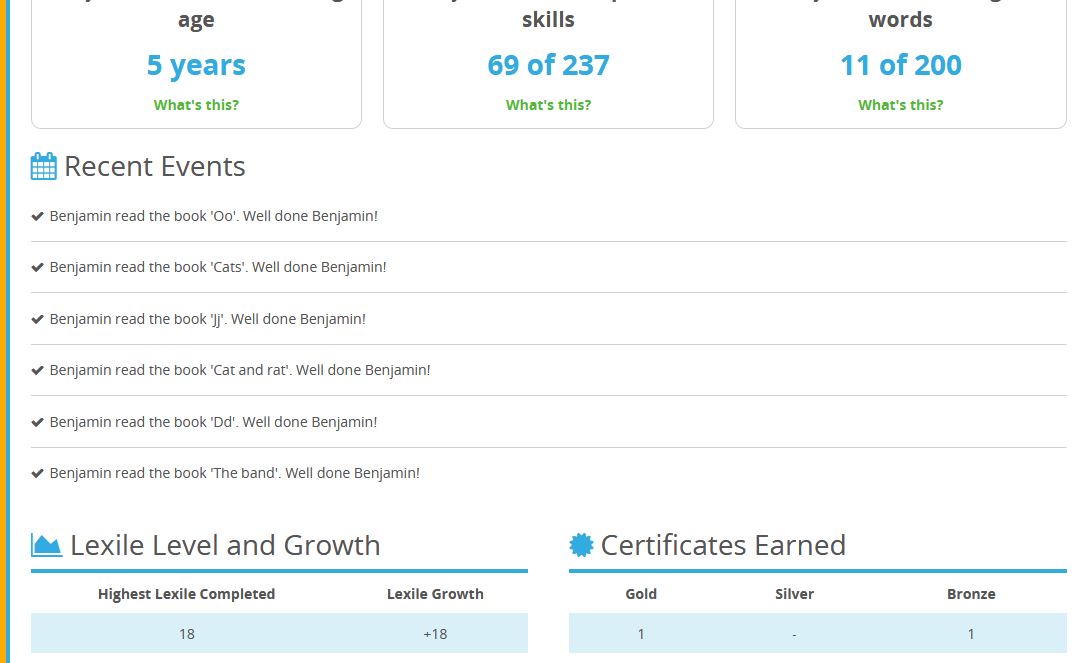Open 'What's this?' under 5 years reading age
The width and height of the screenshot is (1079, 663).
[196, 105]
